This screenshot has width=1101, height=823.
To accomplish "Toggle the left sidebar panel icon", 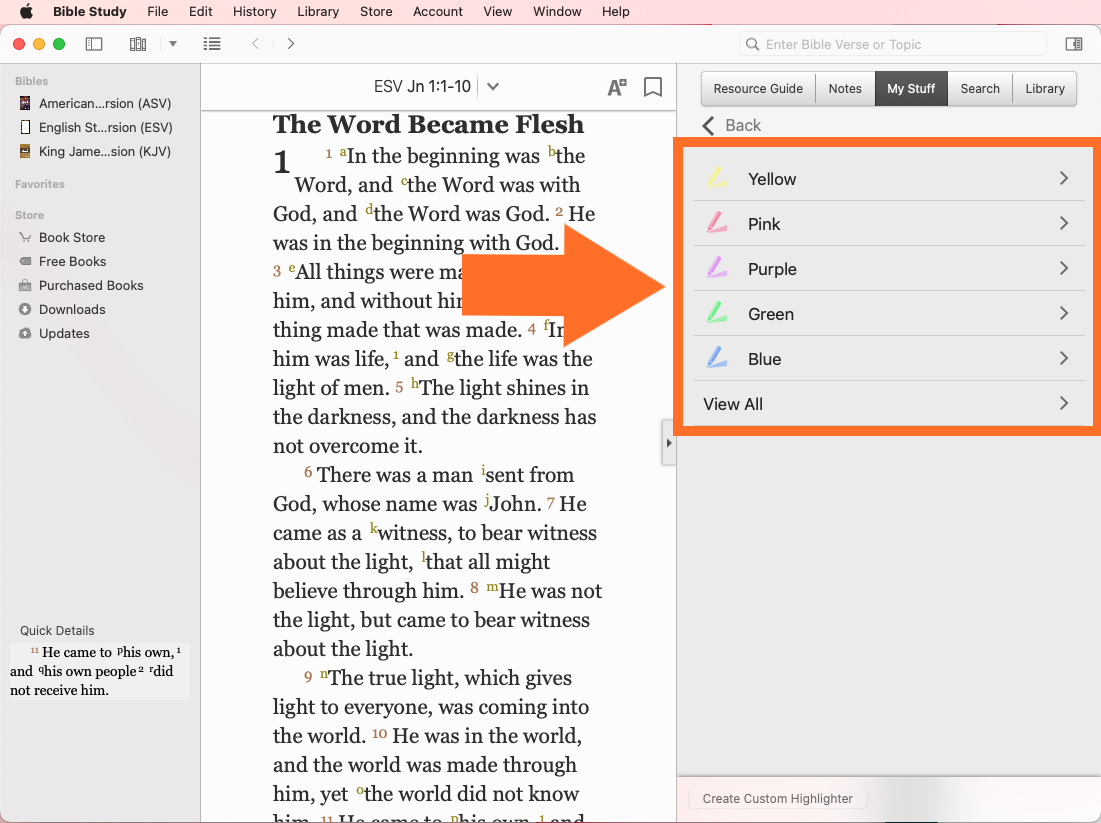I will (94, 44).
